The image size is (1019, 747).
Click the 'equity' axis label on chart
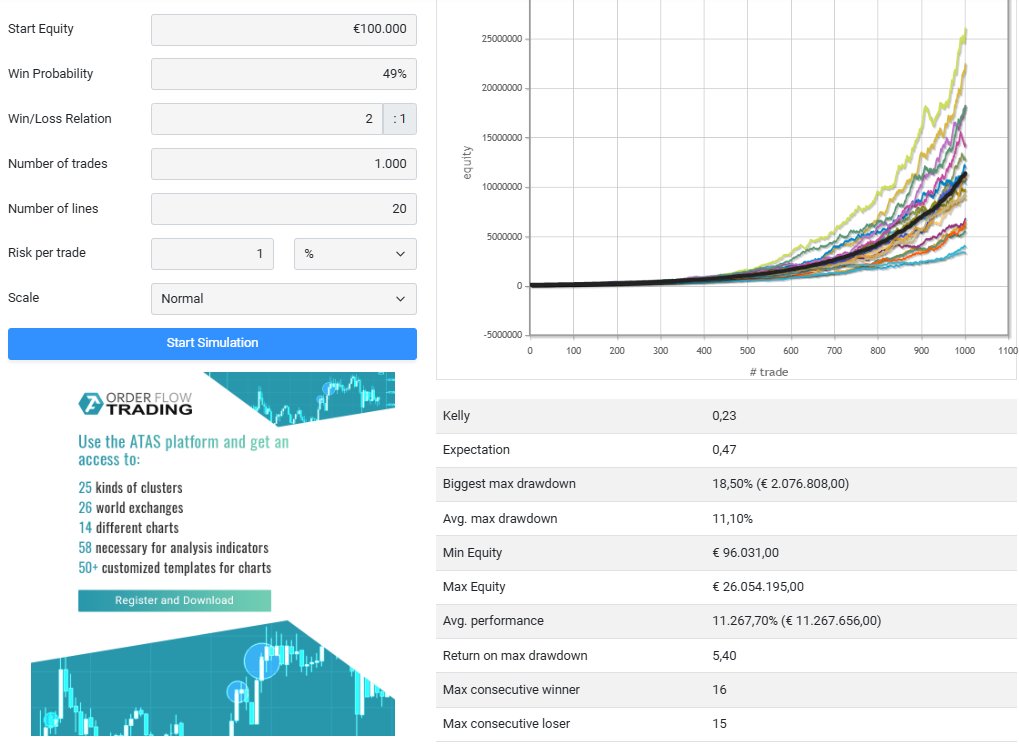tap(467, 163)
